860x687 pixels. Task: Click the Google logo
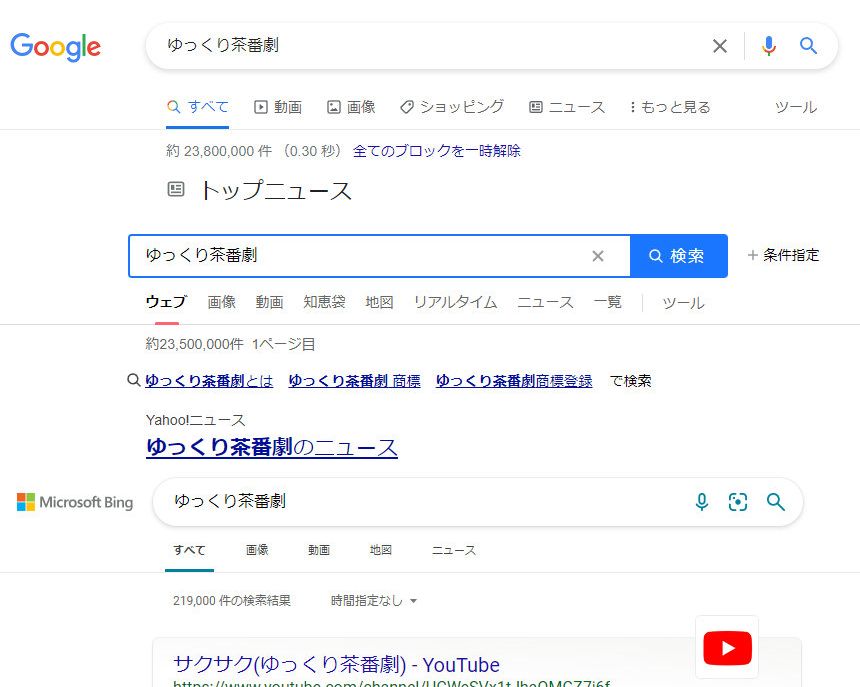56,47
